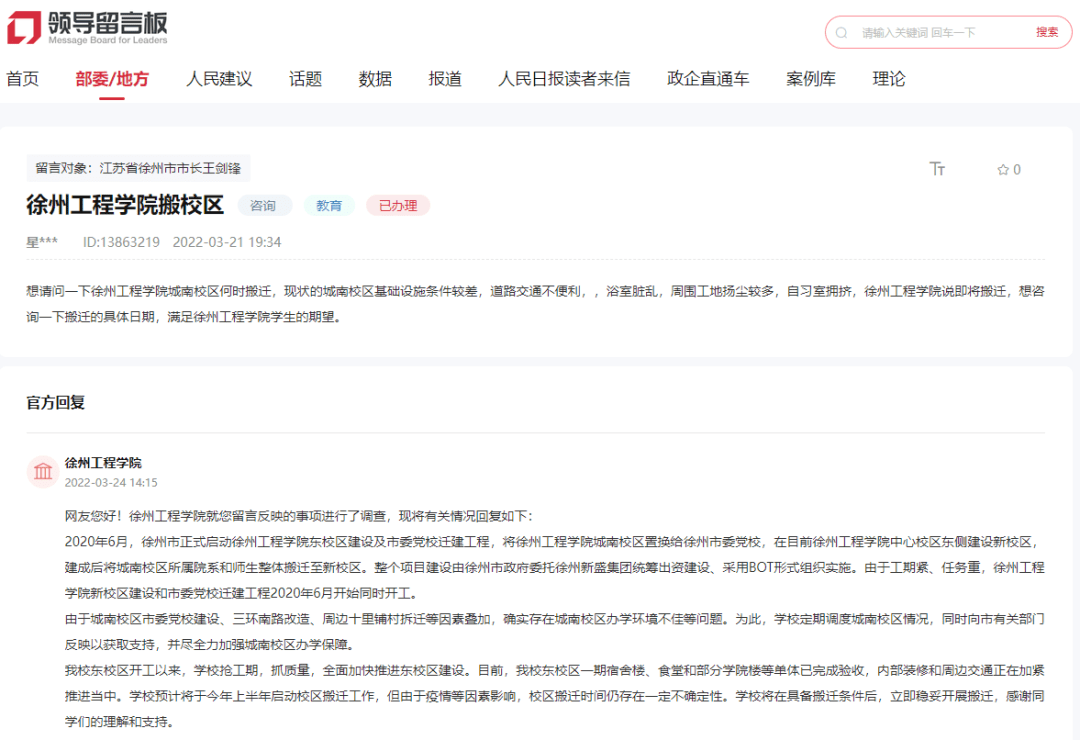Click the star favorite icon
Image resolution: width=1080 pixels, height=740 pixels.
click(x=1003, y=169)
